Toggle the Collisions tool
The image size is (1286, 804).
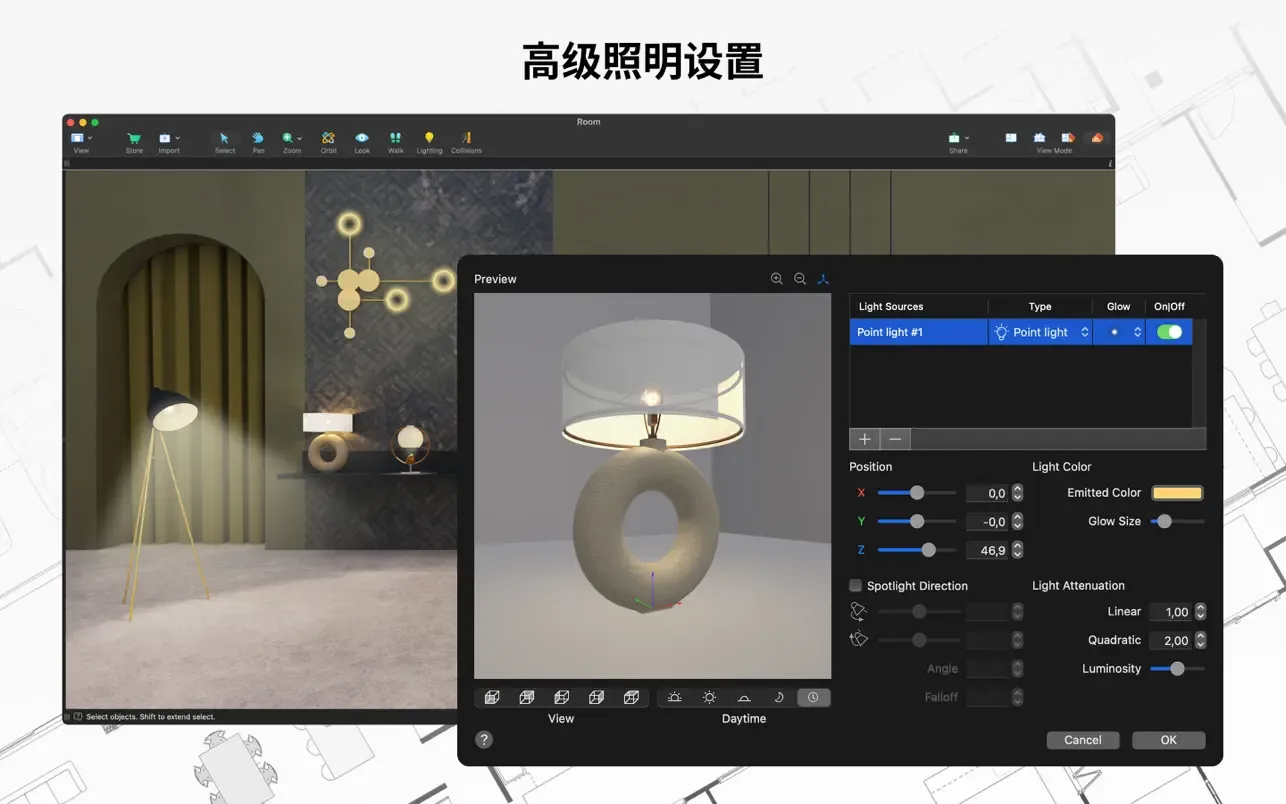point(466,138)
